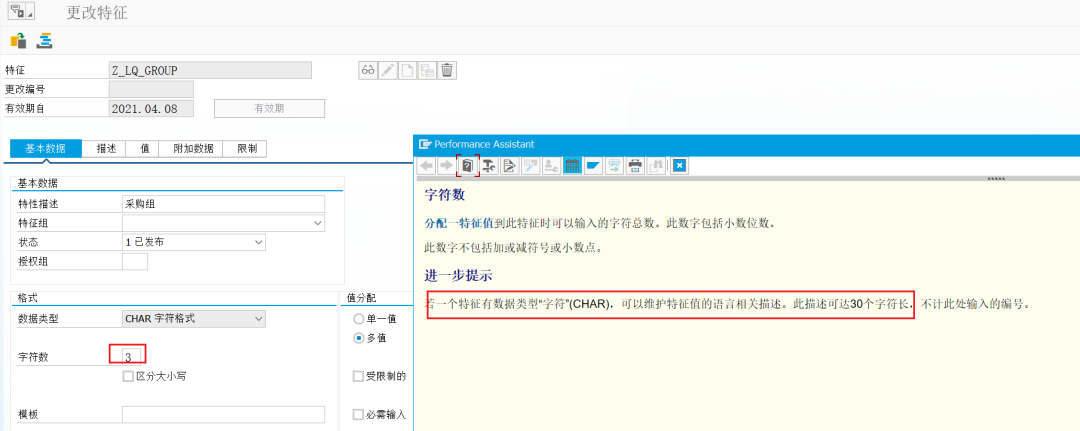Switch to the 描述 tab
Image resolution: width=1080 pixels, height=431 pixels.
pos(106,149)
